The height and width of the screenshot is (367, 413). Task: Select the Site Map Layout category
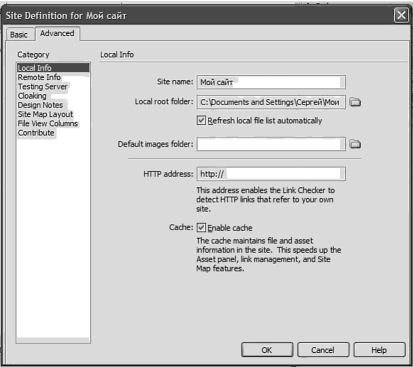53,114
